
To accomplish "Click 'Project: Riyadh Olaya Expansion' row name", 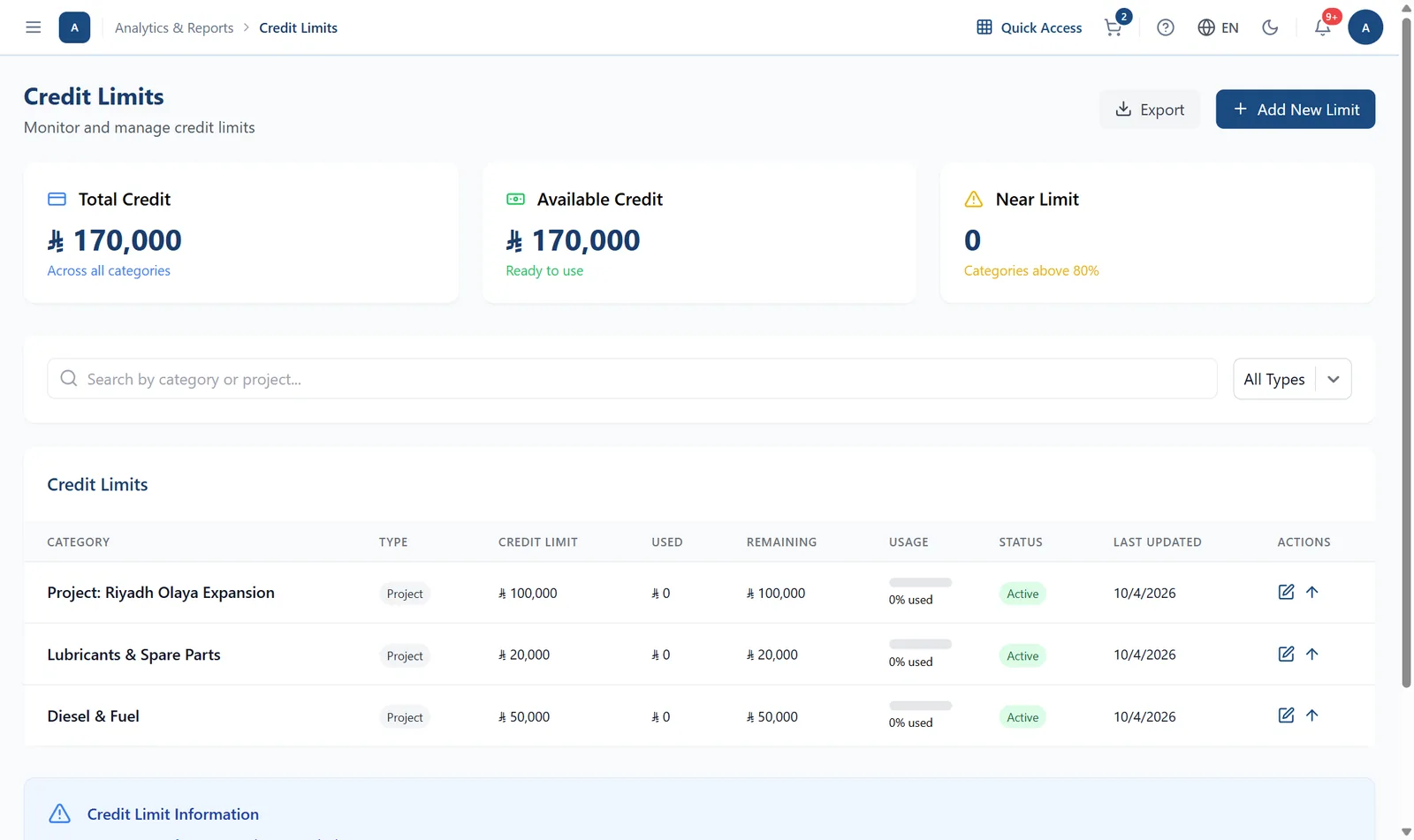I will tap(161, 592).
